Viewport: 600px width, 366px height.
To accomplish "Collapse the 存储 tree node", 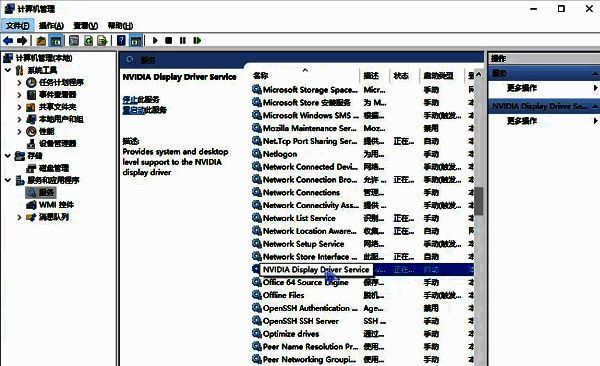I will (x=8, y=156).
